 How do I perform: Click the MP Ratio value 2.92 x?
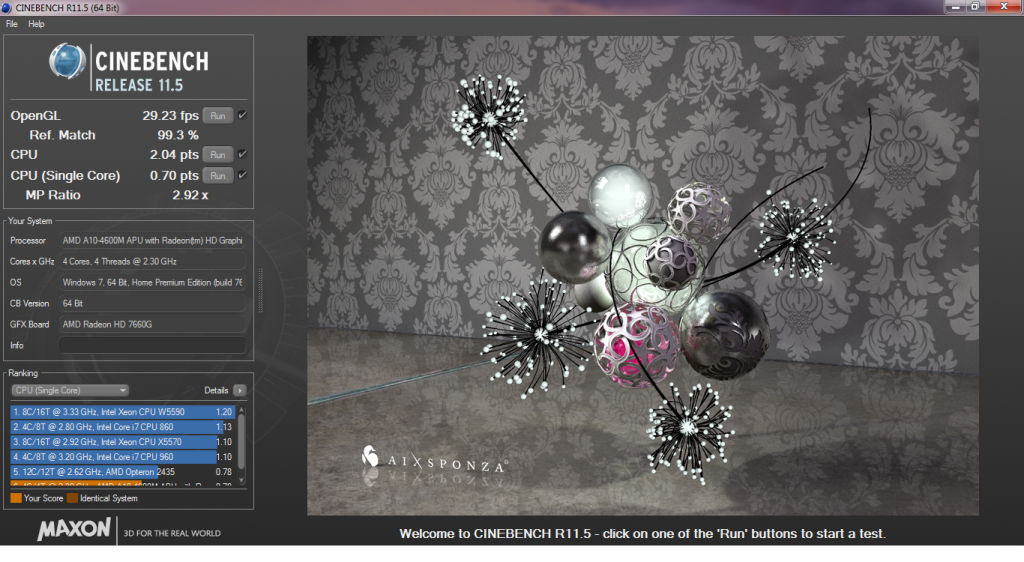click(190, 195)
